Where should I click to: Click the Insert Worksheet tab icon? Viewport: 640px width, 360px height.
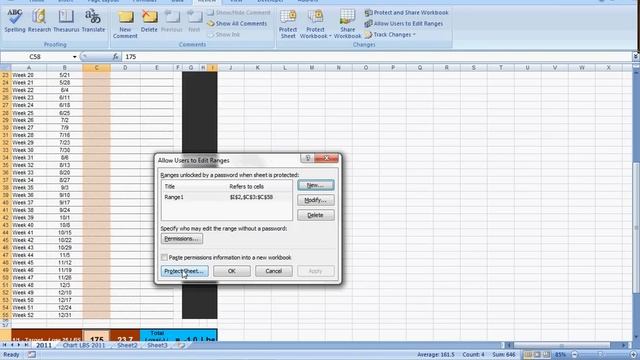point(181,345)
